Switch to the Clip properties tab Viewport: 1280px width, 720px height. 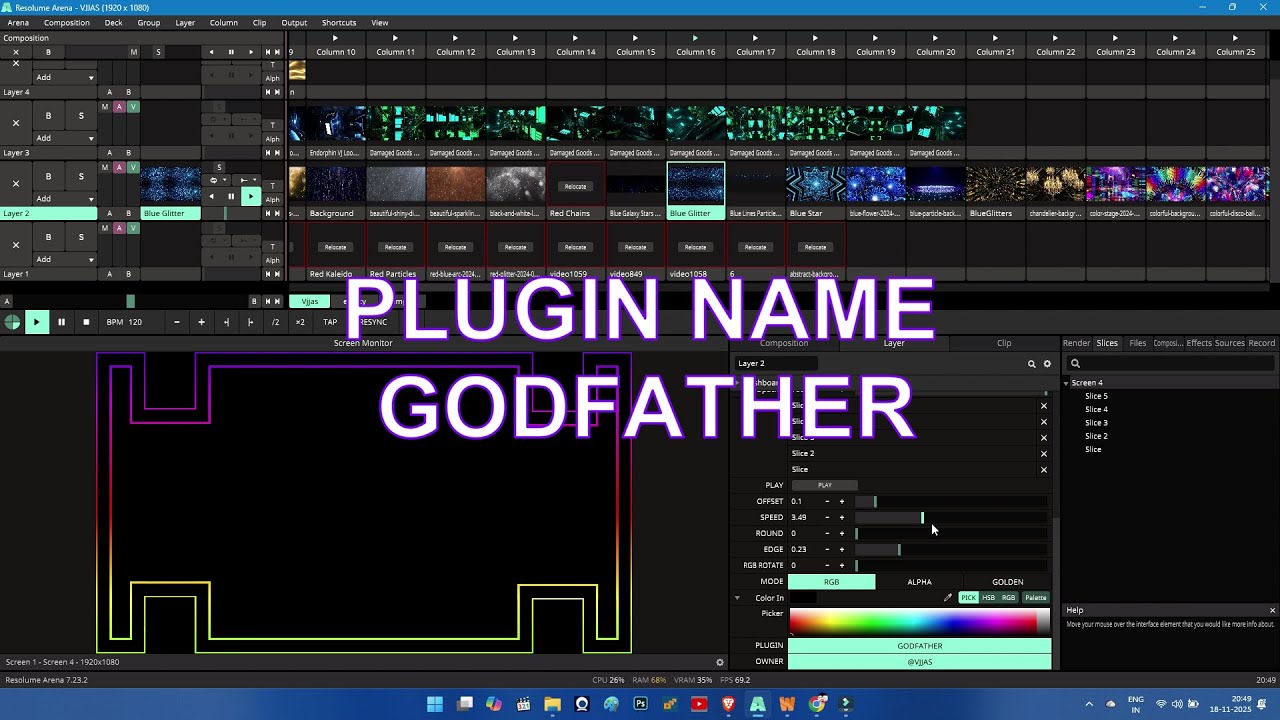1004,343
